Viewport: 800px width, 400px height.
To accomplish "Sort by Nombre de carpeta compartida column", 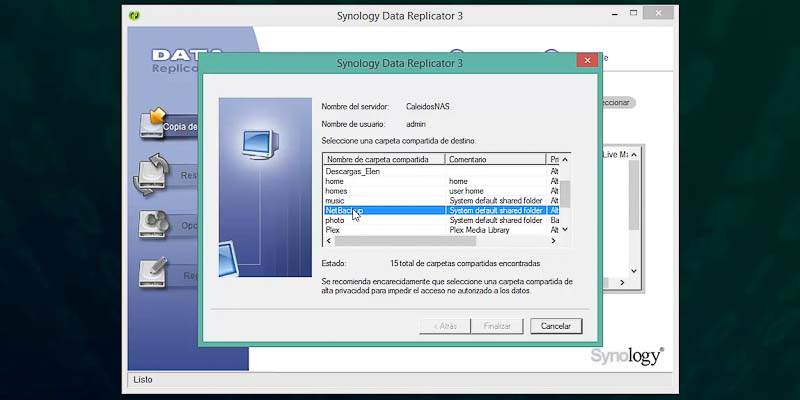I will pyautogui.click(x=384, y=159).
